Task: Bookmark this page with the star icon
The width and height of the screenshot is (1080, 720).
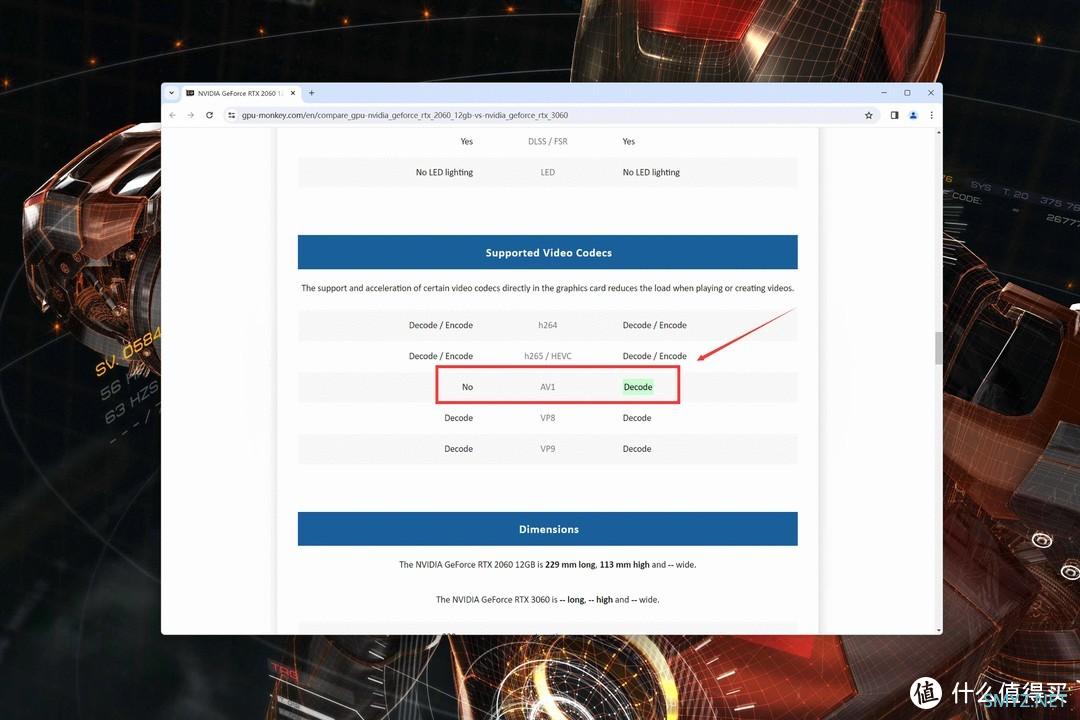Action: 869,115
